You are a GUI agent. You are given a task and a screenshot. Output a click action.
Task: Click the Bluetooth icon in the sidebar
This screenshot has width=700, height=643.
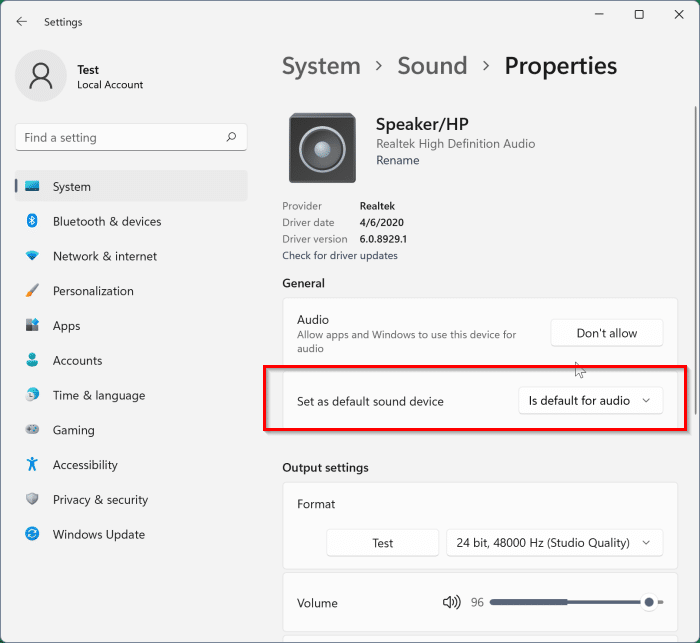[32, 221]
